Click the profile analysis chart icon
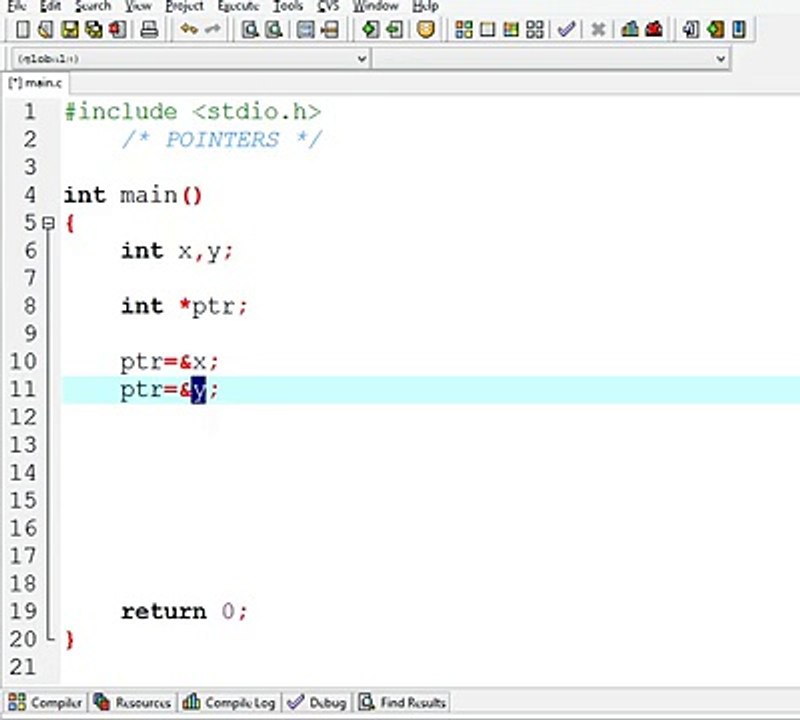Viewport: 800px width, 720px height. coord(630,29)
